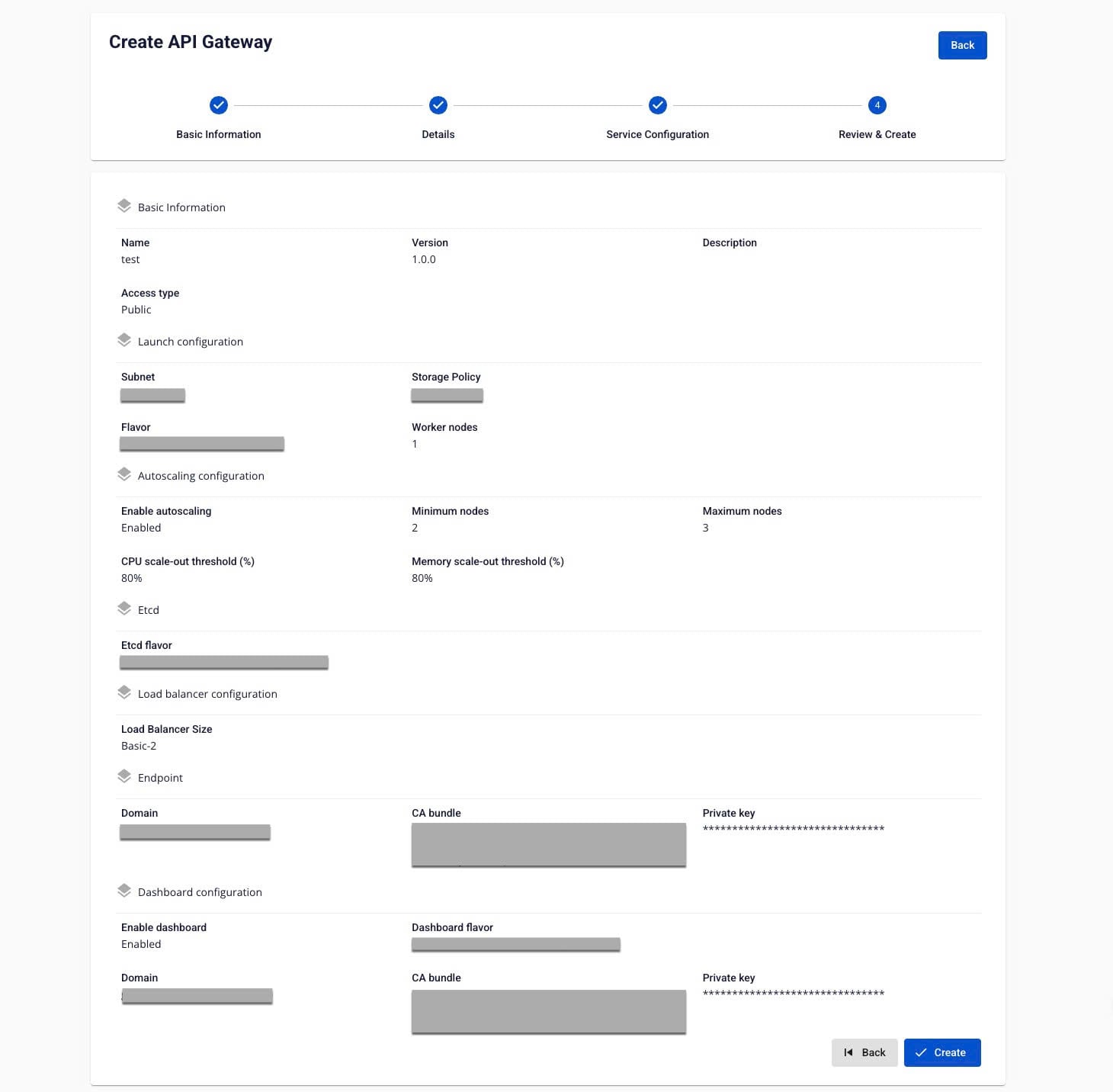
Task: Click the Endpoint section layers icon
Action: coord(124,776)
